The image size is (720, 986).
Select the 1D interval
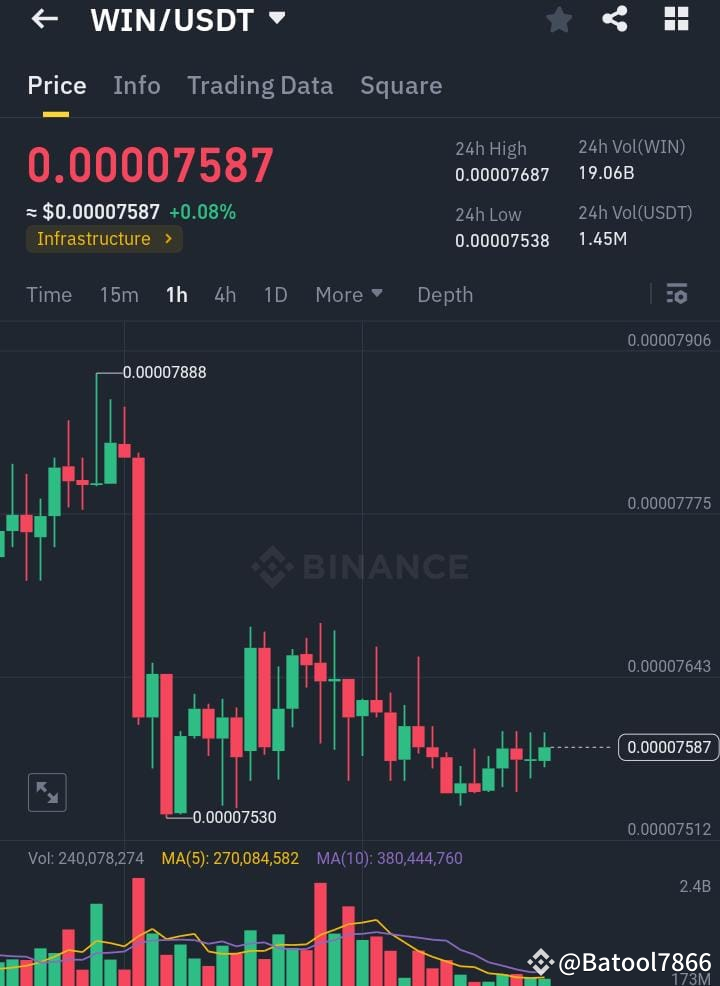(275, 294)
